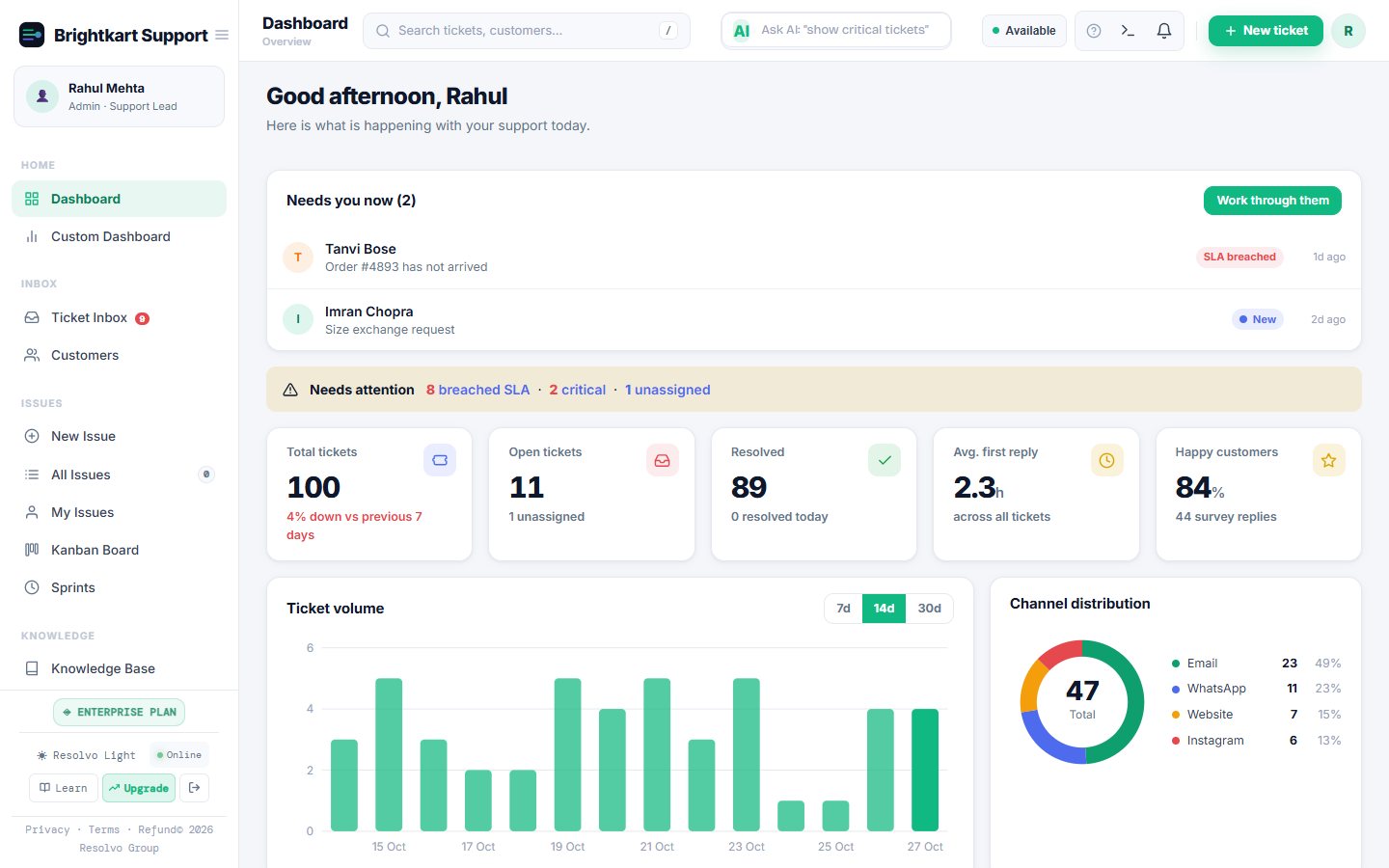Click the Needs attention warning triangle icon
The width and height of the screenshot is (1389, 868).
pyautogui.click(x=290, y=390)
